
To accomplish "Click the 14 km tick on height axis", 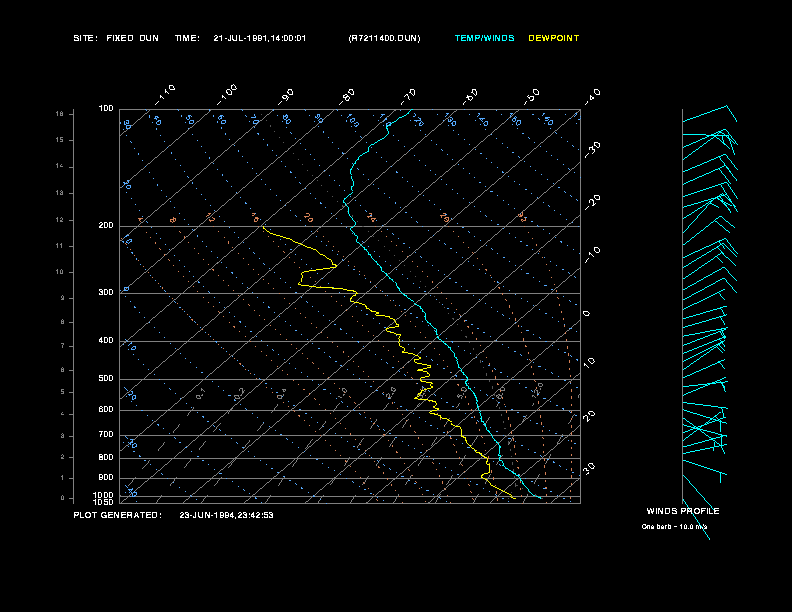I will pyautogui.click(x=60, y=166).
